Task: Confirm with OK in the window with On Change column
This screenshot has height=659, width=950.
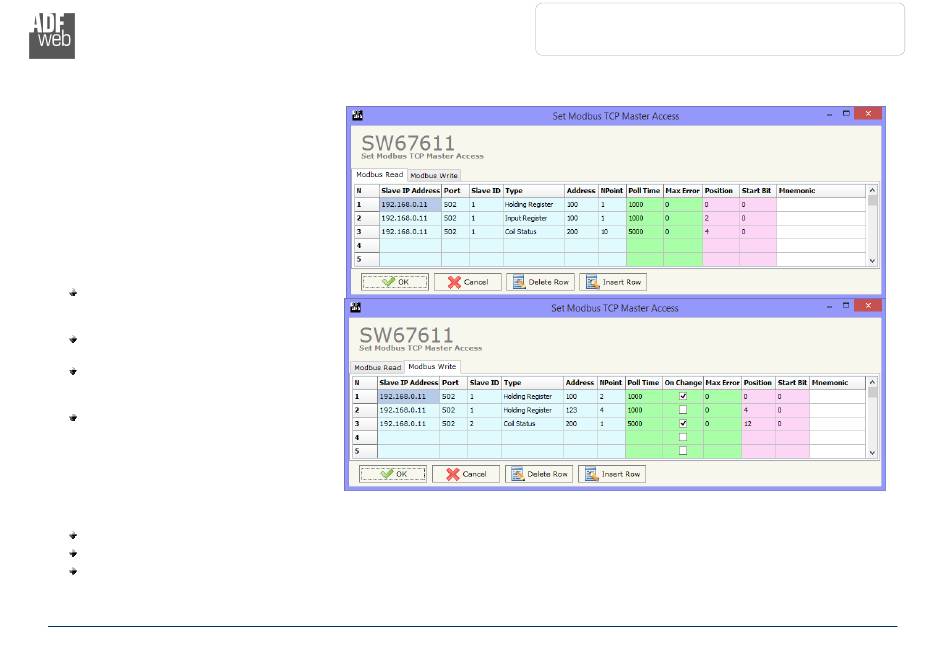Action: coord(394,474)
